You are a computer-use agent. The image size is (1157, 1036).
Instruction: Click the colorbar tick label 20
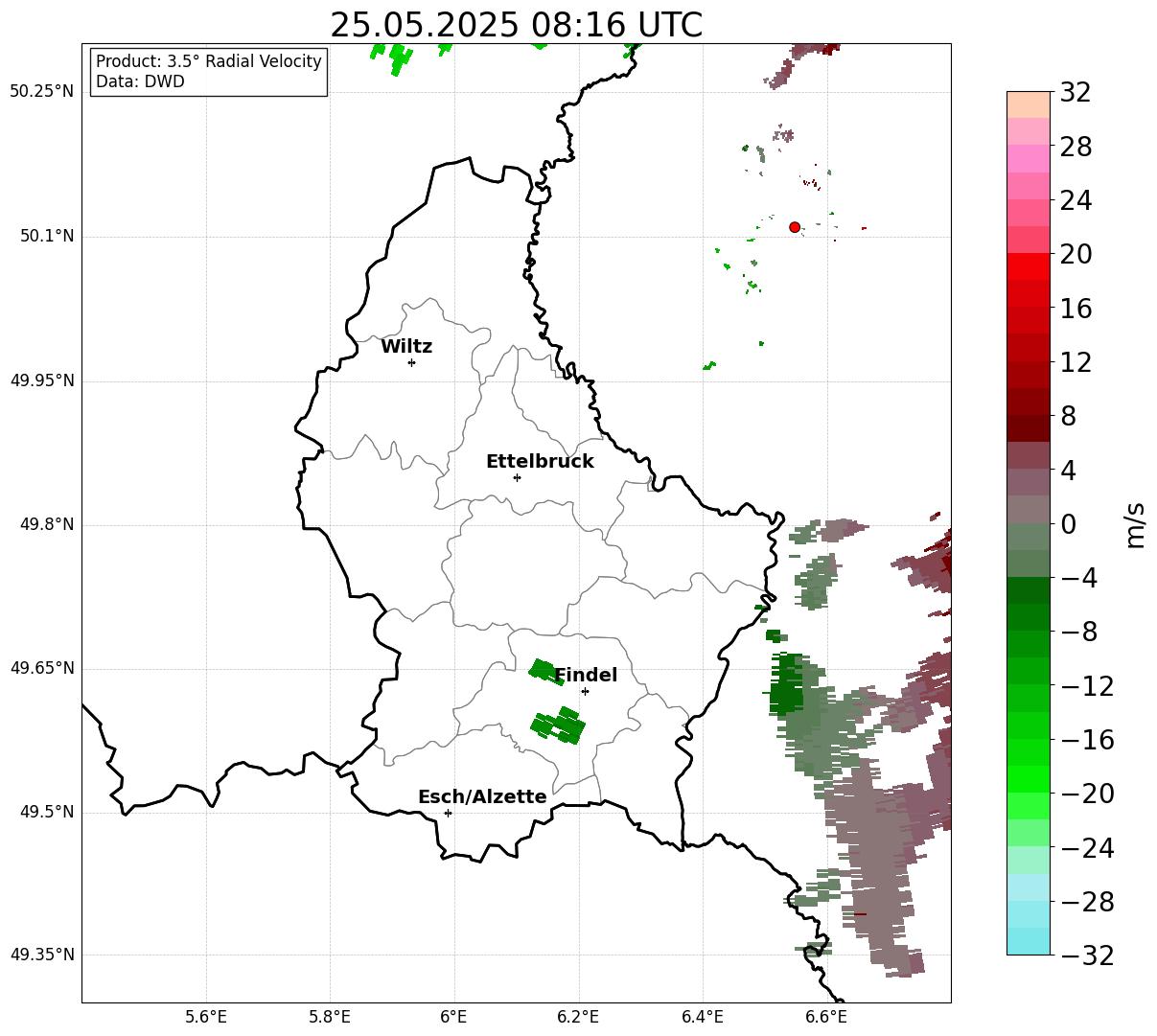point(1076,255)
